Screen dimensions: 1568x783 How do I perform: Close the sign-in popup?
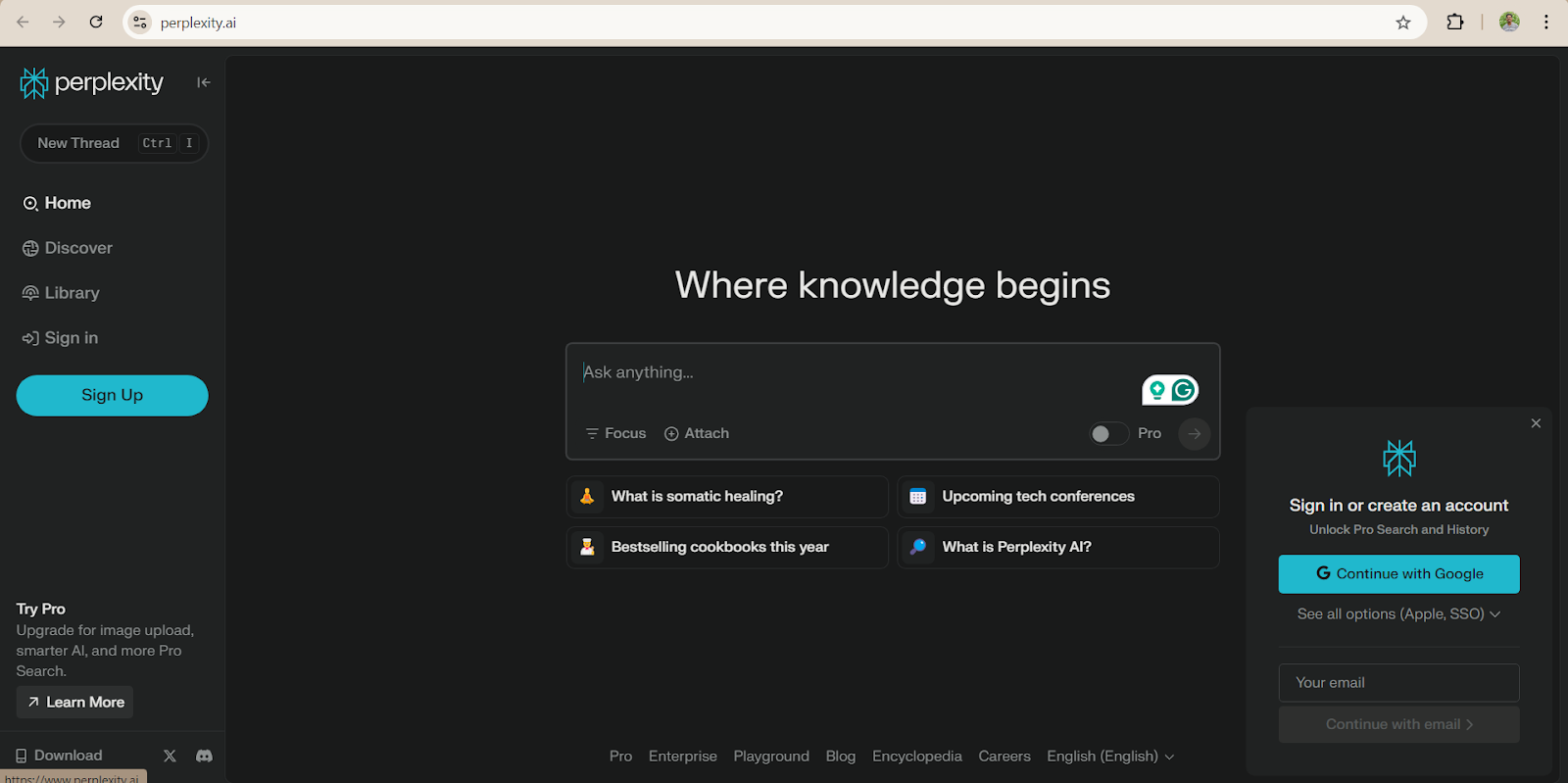[x=1536, y=423]
